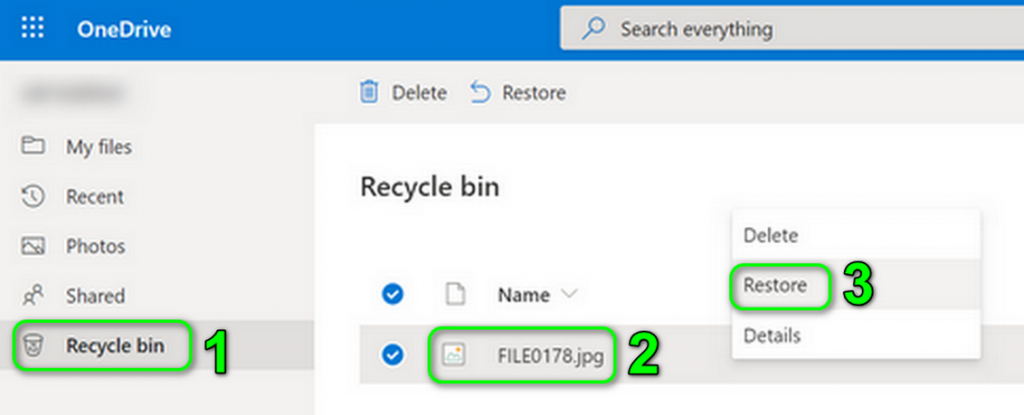Focus the Search everything field
This screenshot has width=1024, height=415.
pyautogui.click(x=792, y=29)
